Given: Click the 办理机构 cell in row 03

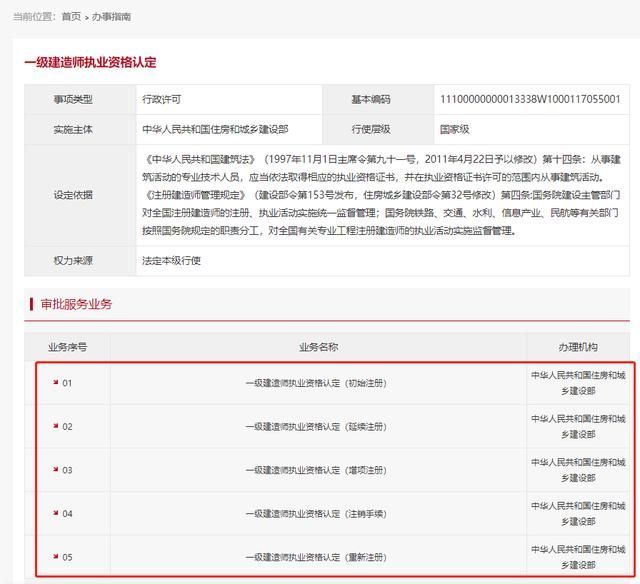Looking at the screenshot, I should click(x=578, y=470).
